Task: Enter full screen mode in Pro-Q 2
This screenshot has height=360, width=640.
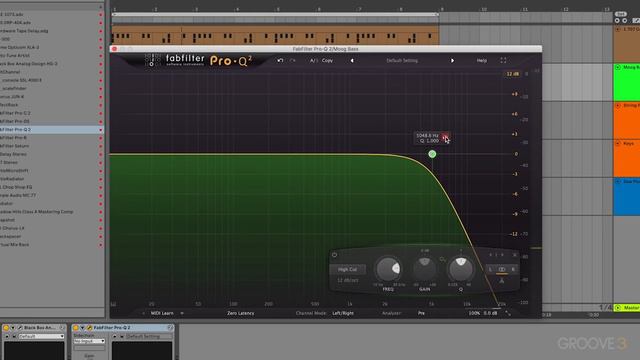Action: point(503,60)
